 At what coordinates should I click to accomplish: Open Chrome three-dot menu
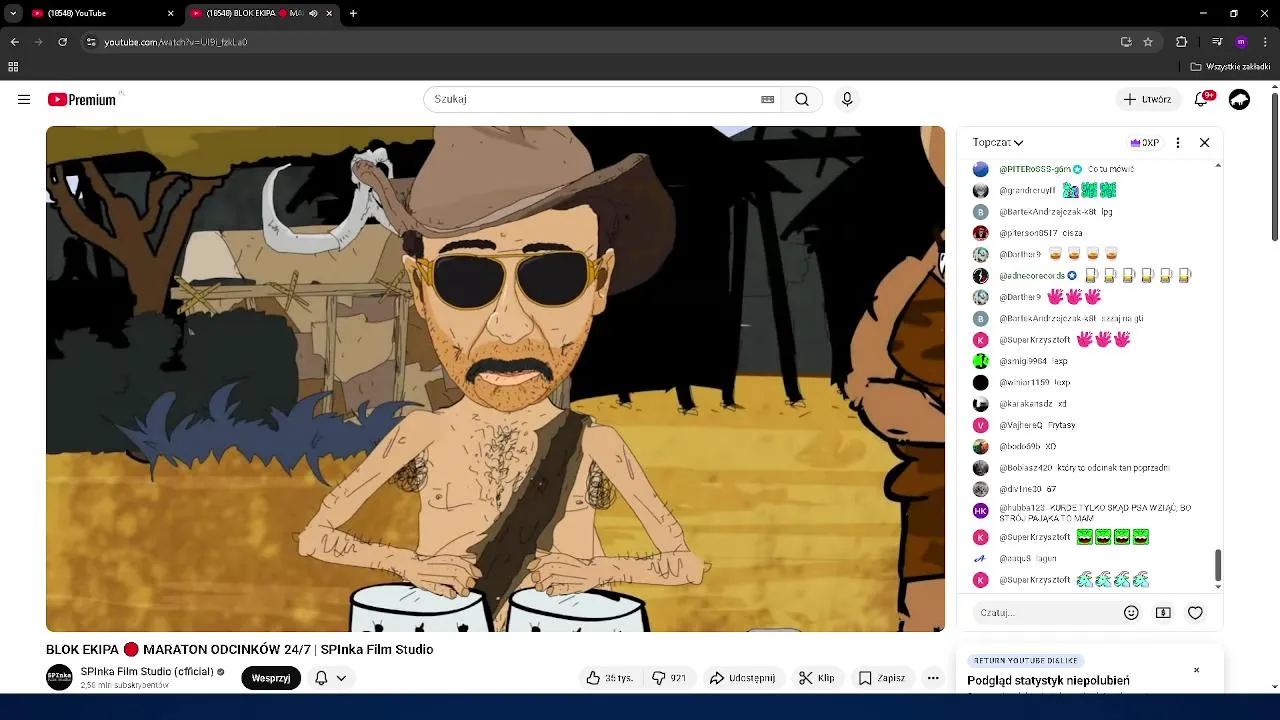click(x=1265, y=42)
